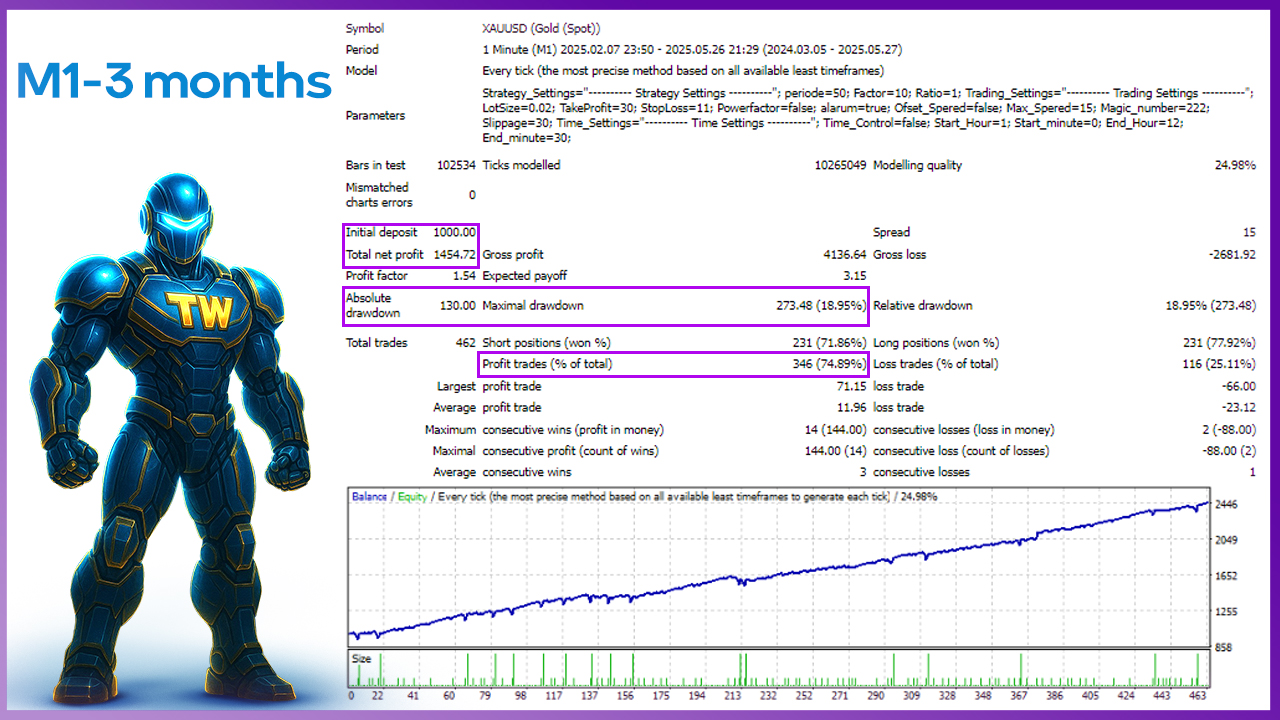Click the Gross profit value 4136.64
The height and width of the screenshot is (720, 1280).
844,255
